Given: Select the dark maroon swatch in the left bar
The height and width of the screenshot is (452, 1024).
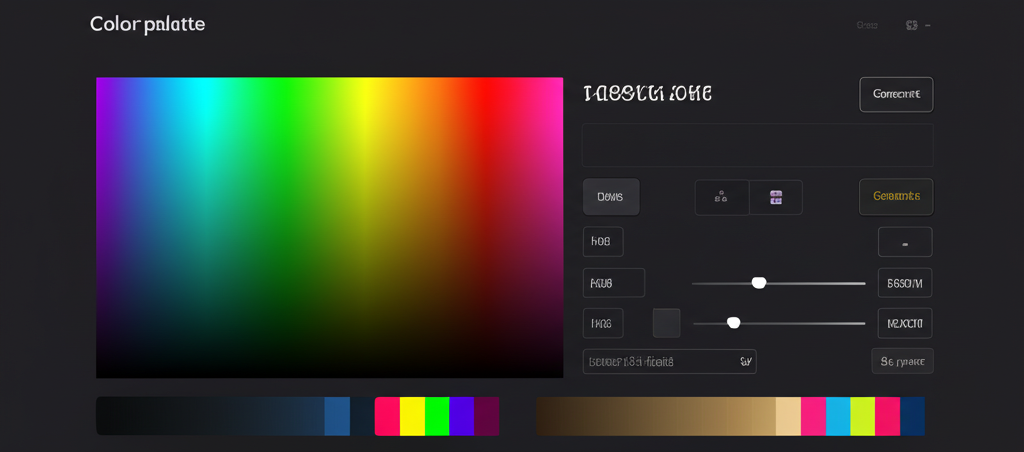Looking at the screenshot, I should pyautogui.click(x=487, y=416).
